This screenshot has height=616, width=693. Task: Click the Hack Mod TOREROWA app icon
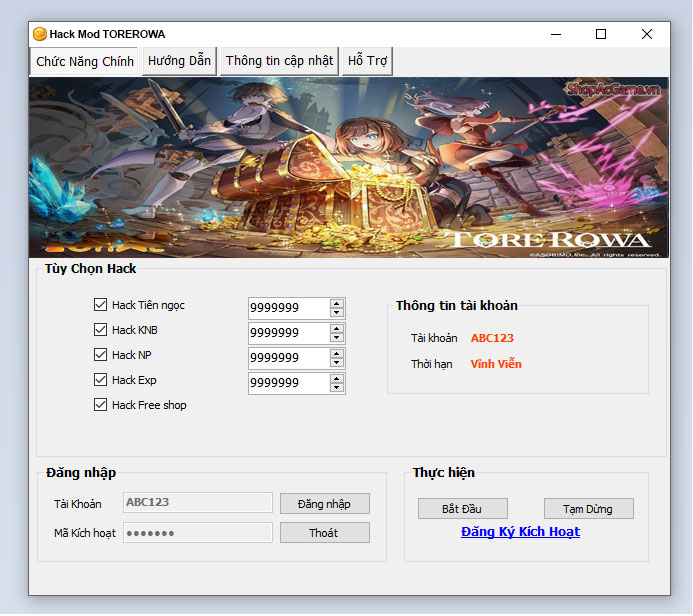pos(40,34)
